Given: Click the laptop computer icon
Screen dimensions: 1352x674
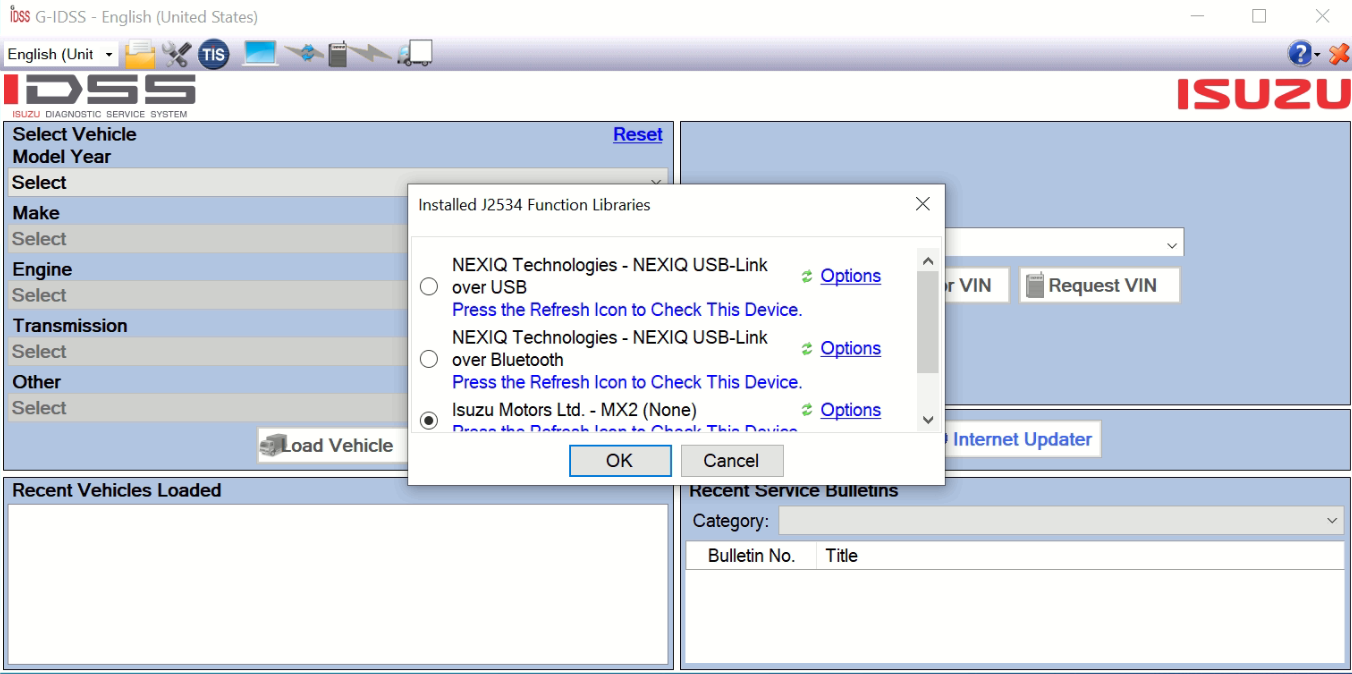Looking at the screenshot, I should tap(260, 52).
